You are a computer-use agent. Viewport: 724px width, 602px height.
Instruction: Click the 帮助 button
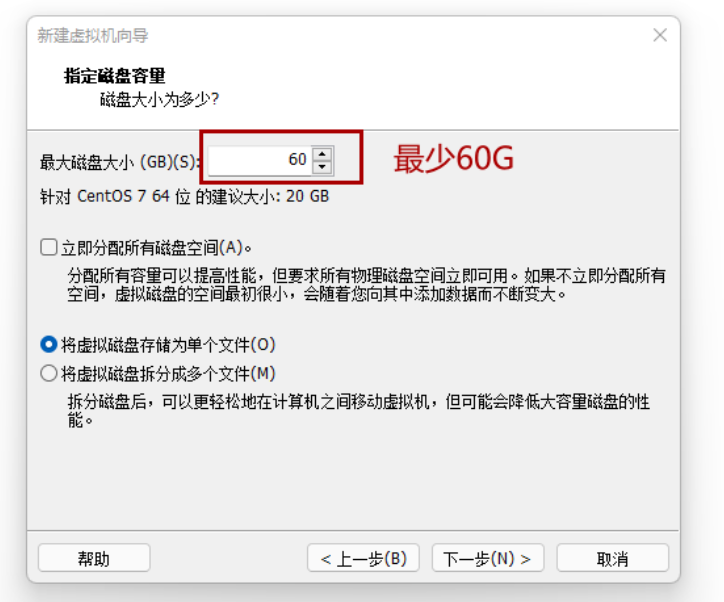click(94, 558)
